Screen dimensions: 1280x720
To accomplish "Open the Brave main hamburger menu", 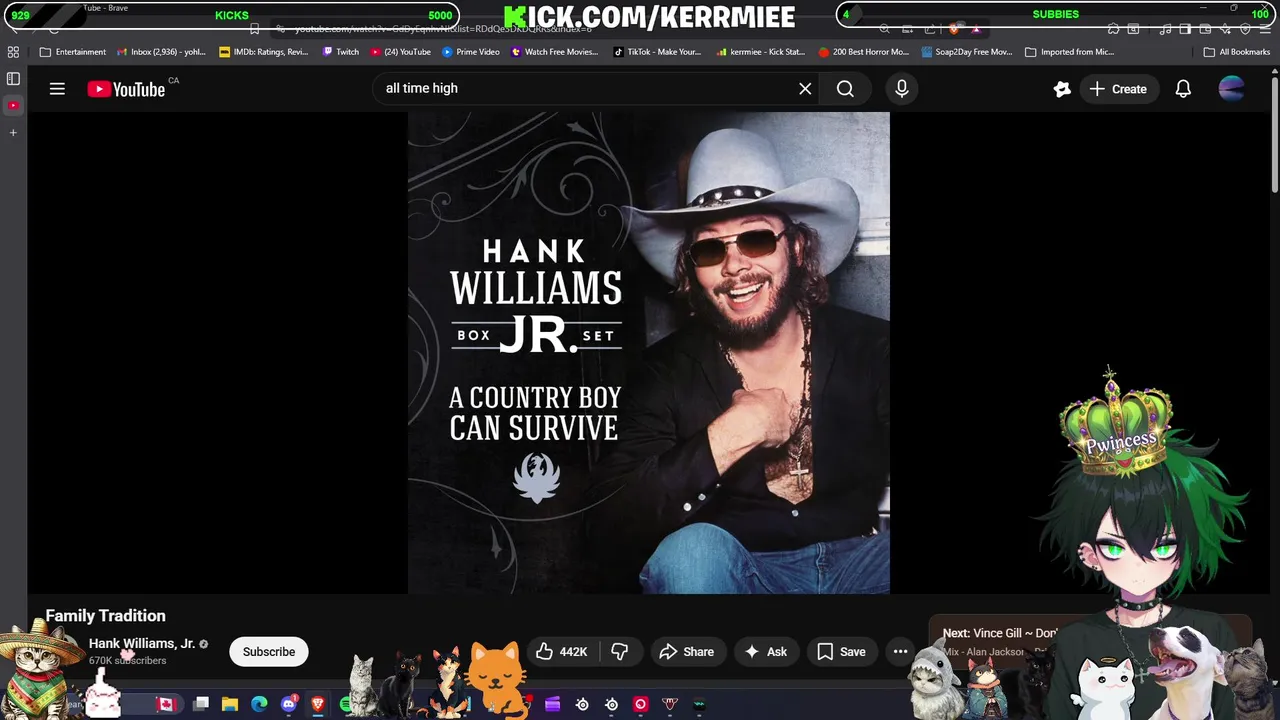I will tap(1267, 29).
